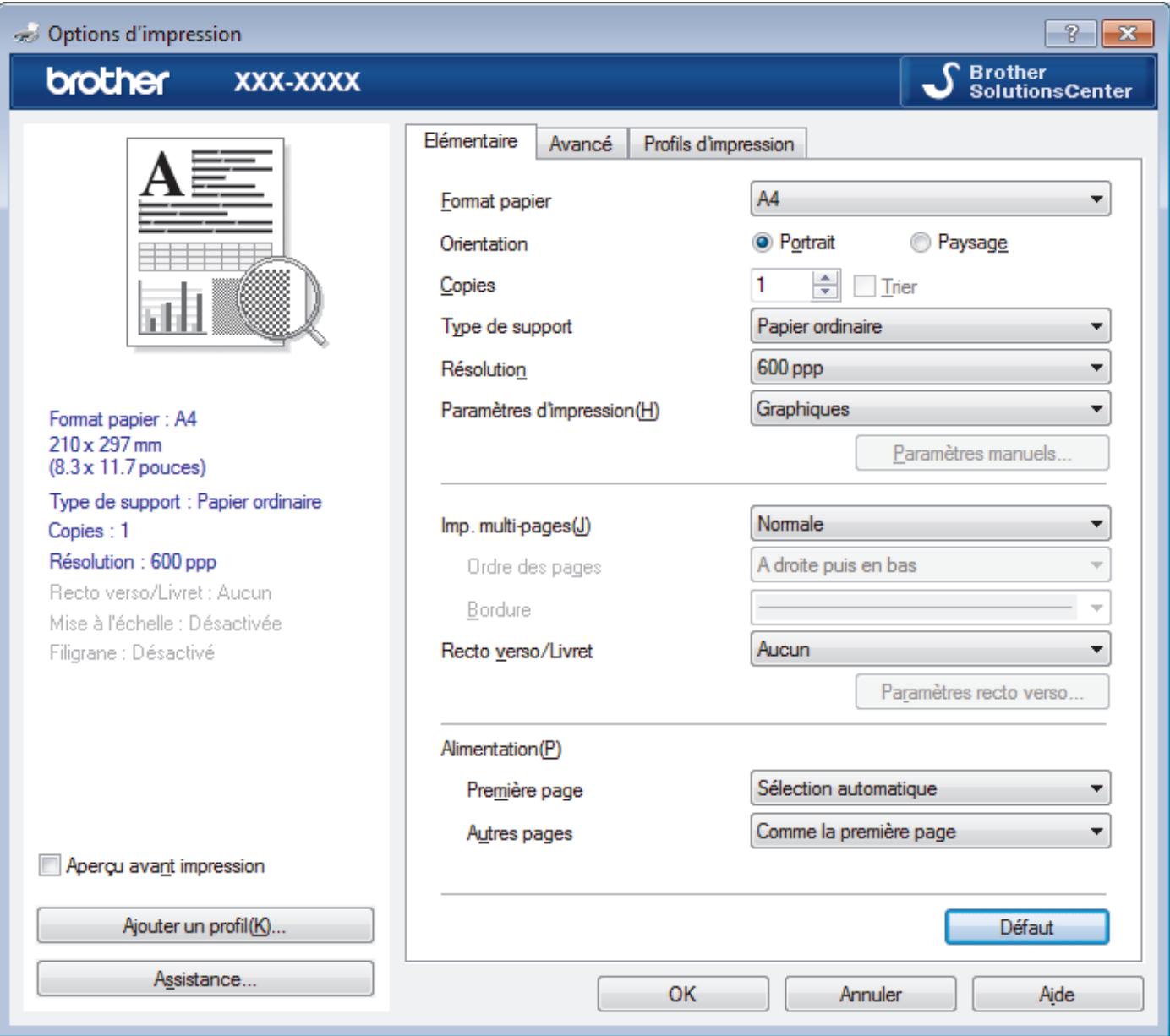Click the Alimentation(P) section label

pyautogui.click(x=500, y=749)
